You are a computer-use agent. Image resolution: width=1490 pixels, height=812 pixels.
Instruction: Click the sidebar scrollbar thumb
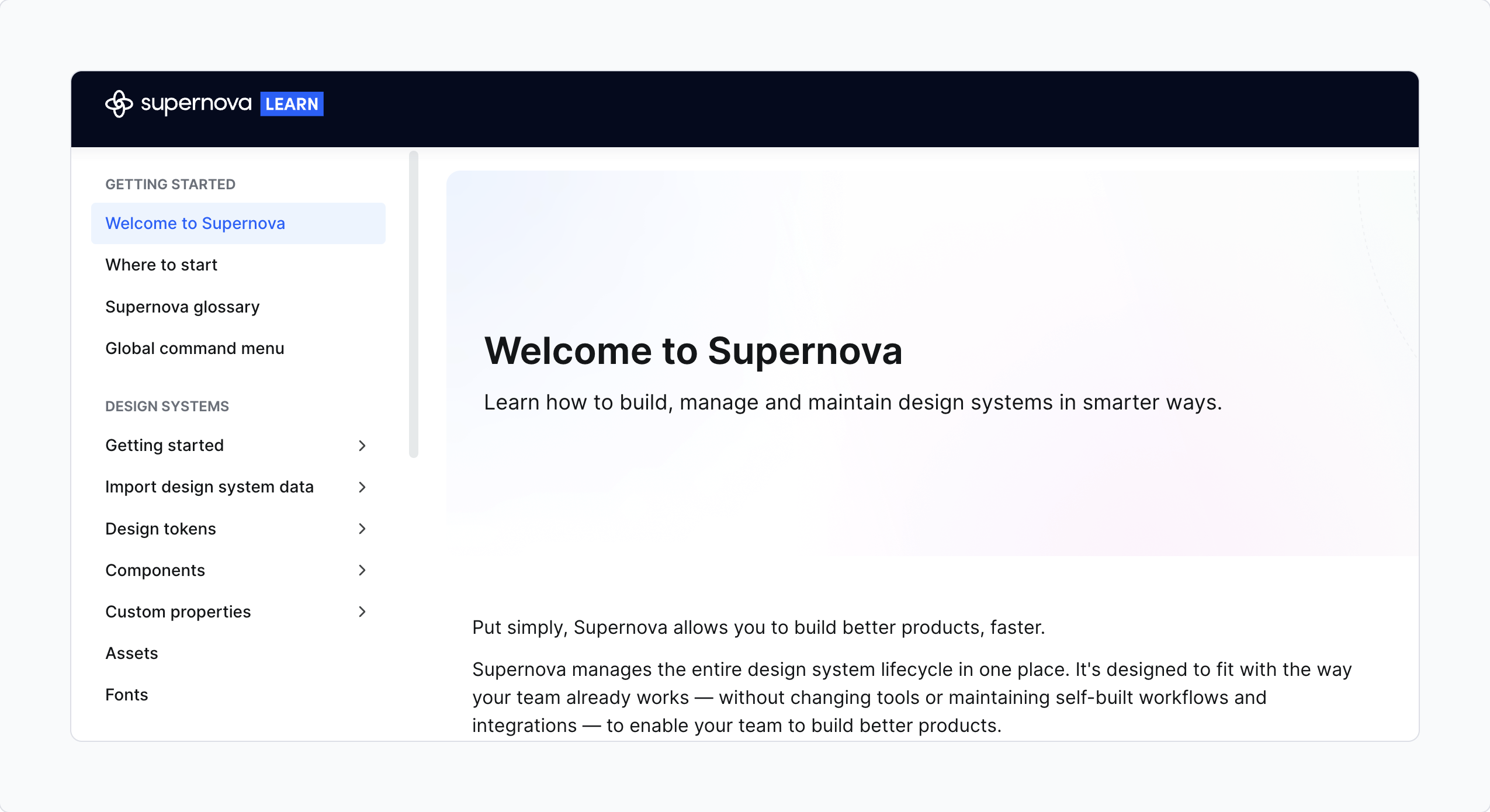[414, 304]
